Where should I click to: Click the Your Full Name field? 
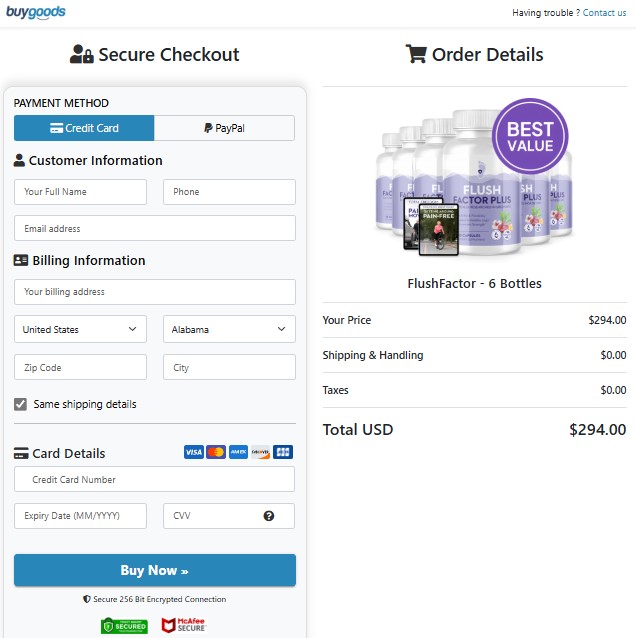coord(80,192)
